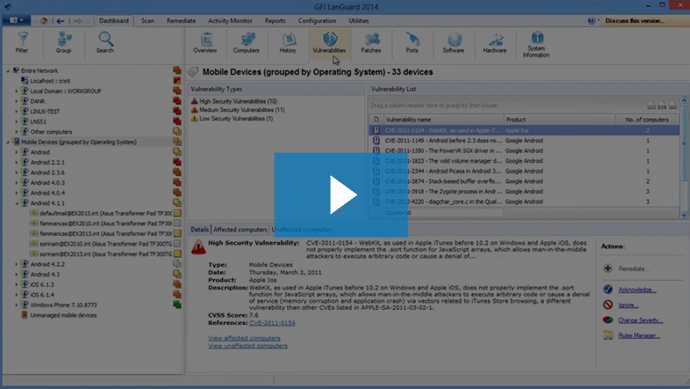Expand the Local Domain WORKGROUP node
Viewport: 690px width, 389px height.
[17, 91]
